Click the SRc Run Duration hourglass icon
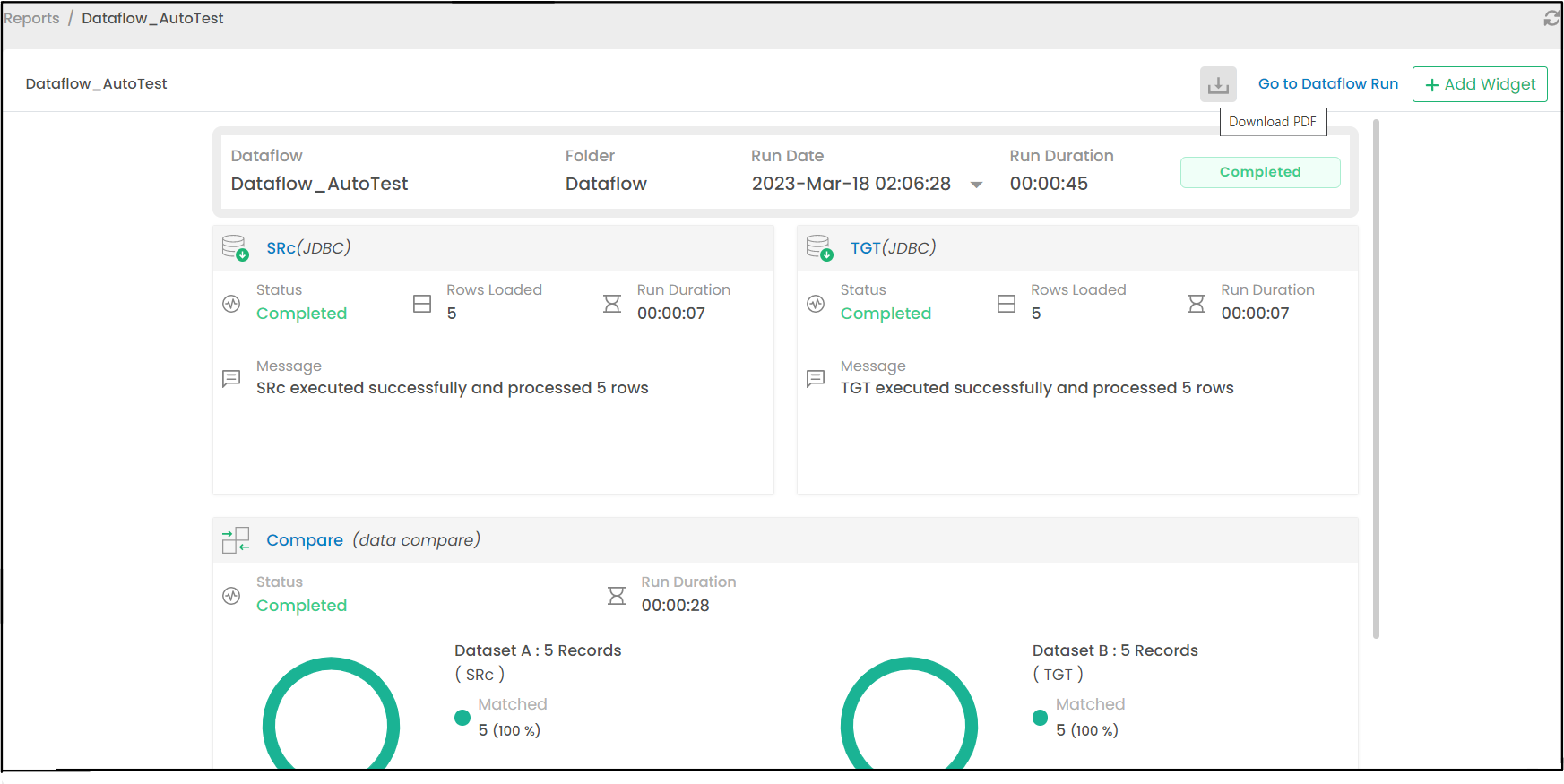The image size is (1564, 784). click(612, 304)
